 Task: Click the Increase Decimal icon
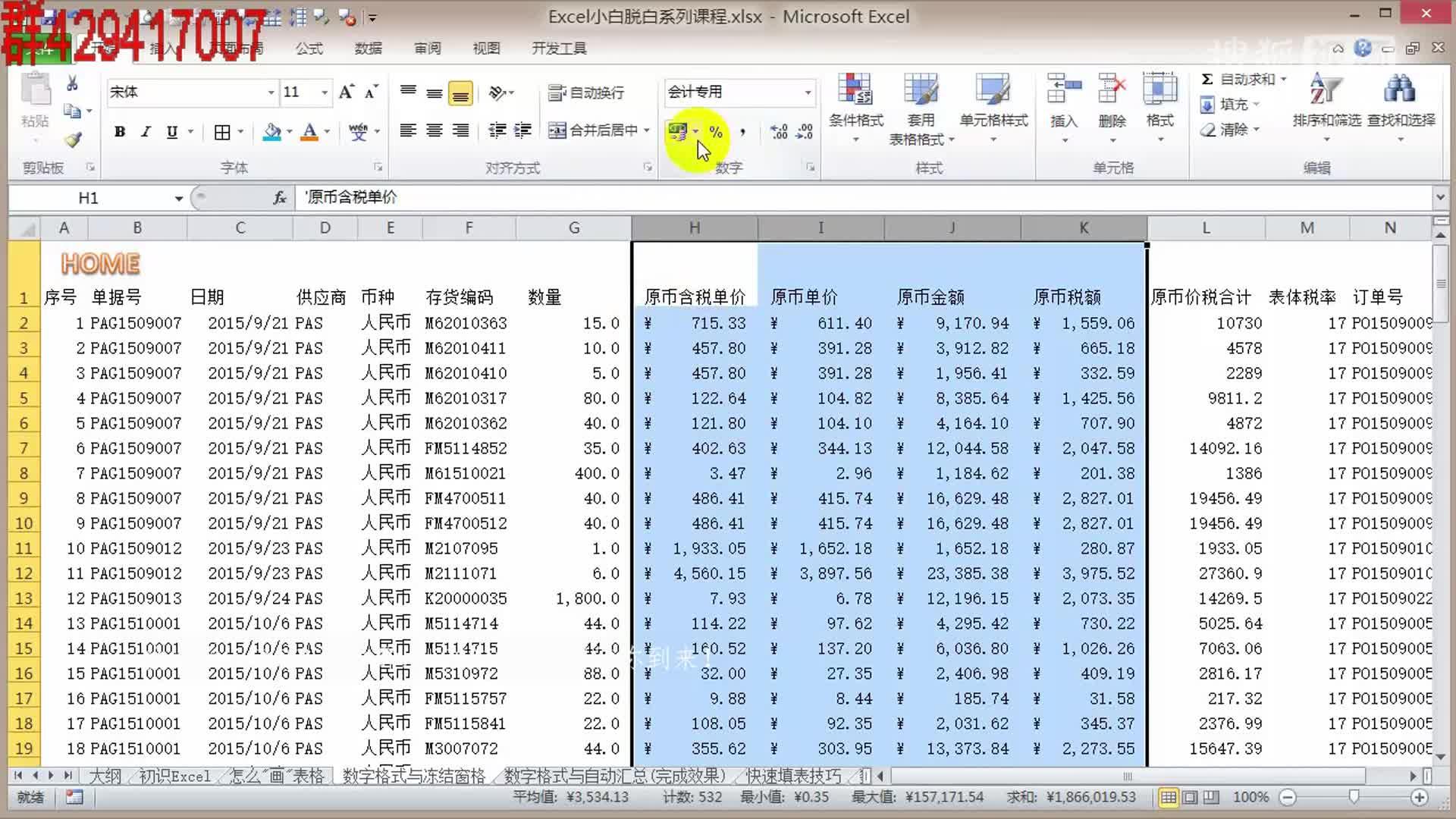tap(779, 132)
